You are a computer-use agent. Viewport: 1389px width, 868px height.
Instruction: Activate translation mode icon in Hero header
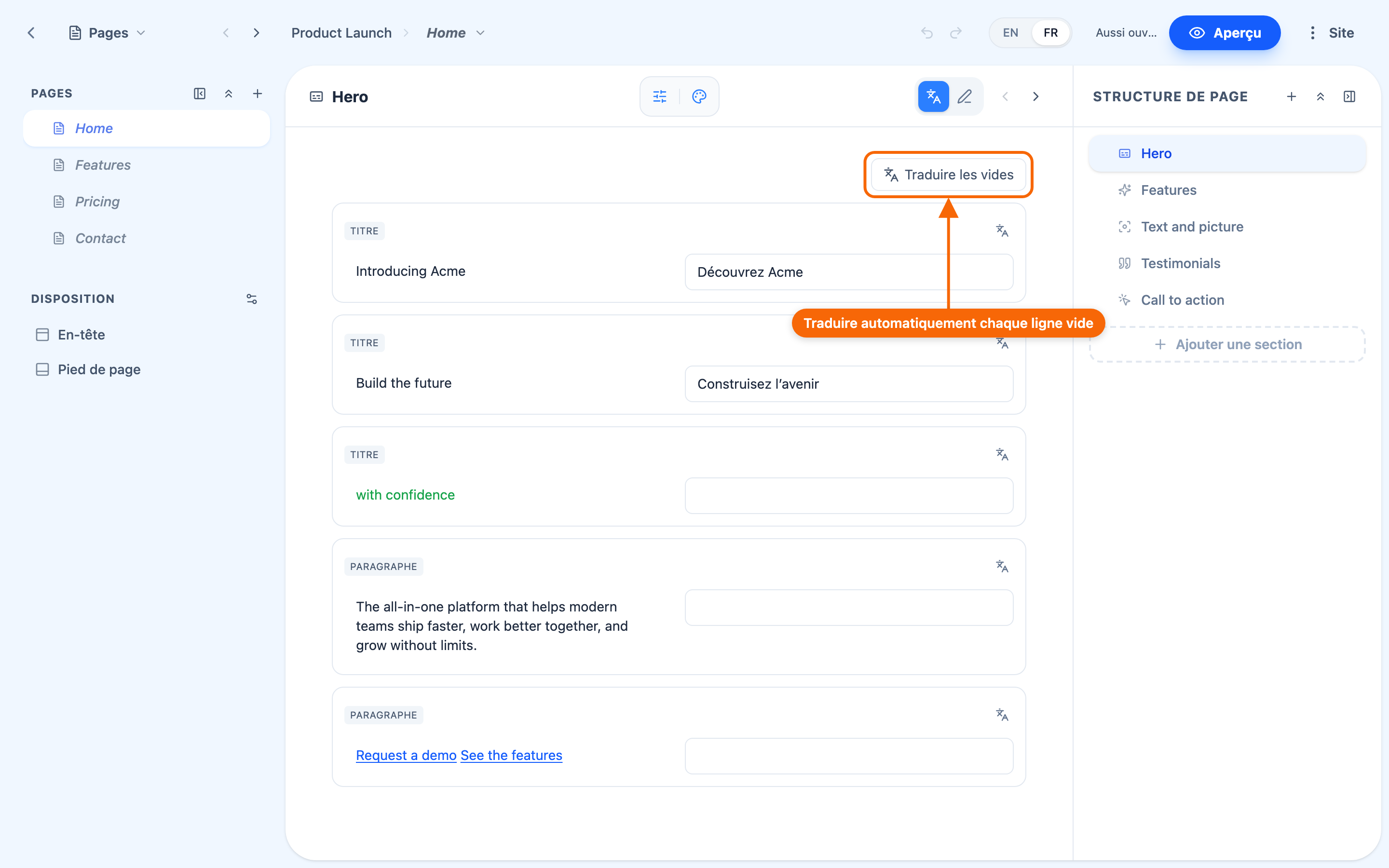(x=933, y=96)
